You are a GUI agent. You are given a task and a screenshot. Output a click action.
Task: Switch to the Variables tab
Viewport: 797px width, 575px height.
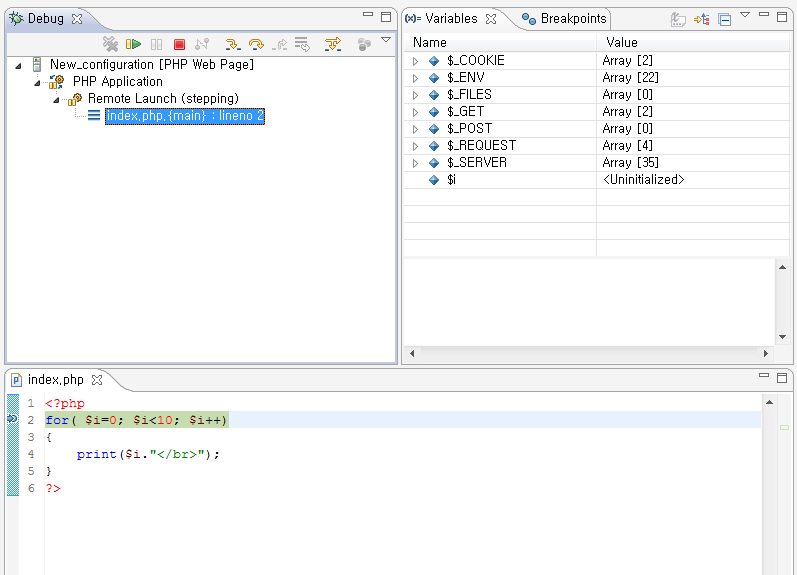(451, 19)
